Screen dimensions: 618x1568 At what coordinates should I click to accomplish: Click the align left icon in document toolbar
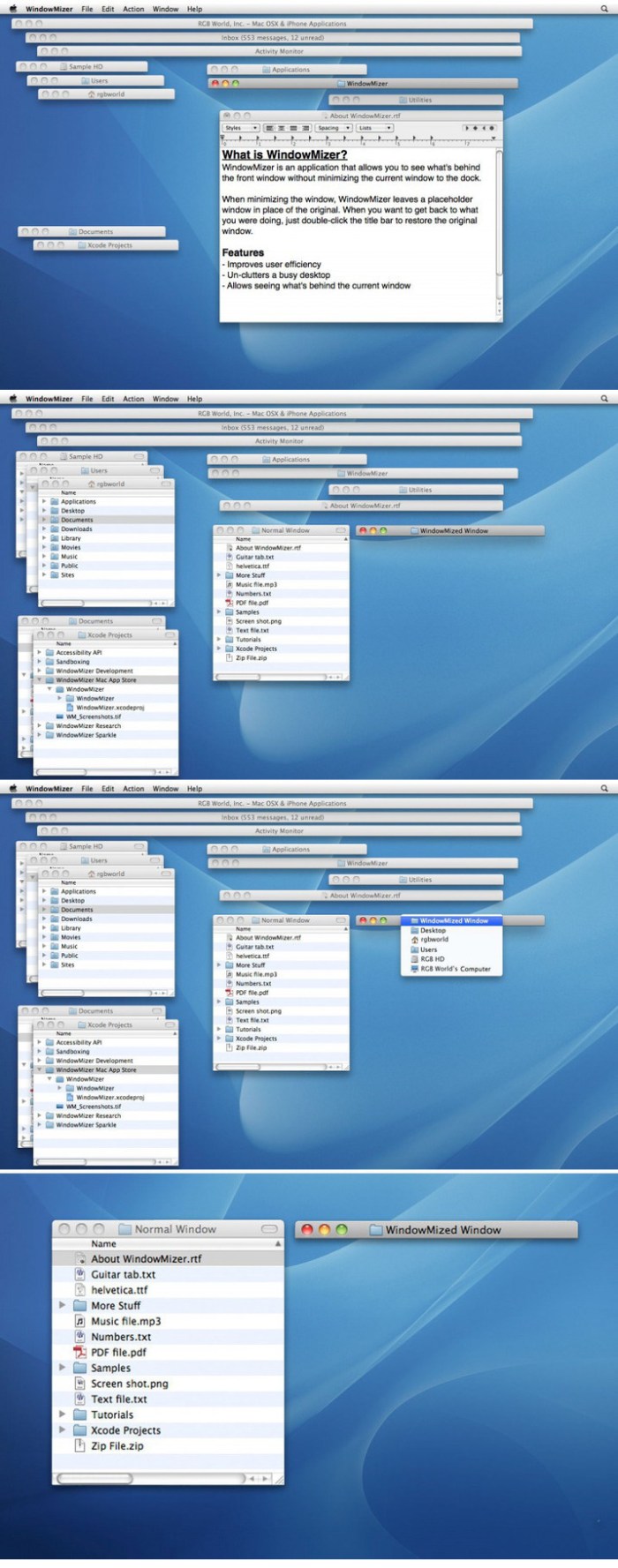[270, 128]
